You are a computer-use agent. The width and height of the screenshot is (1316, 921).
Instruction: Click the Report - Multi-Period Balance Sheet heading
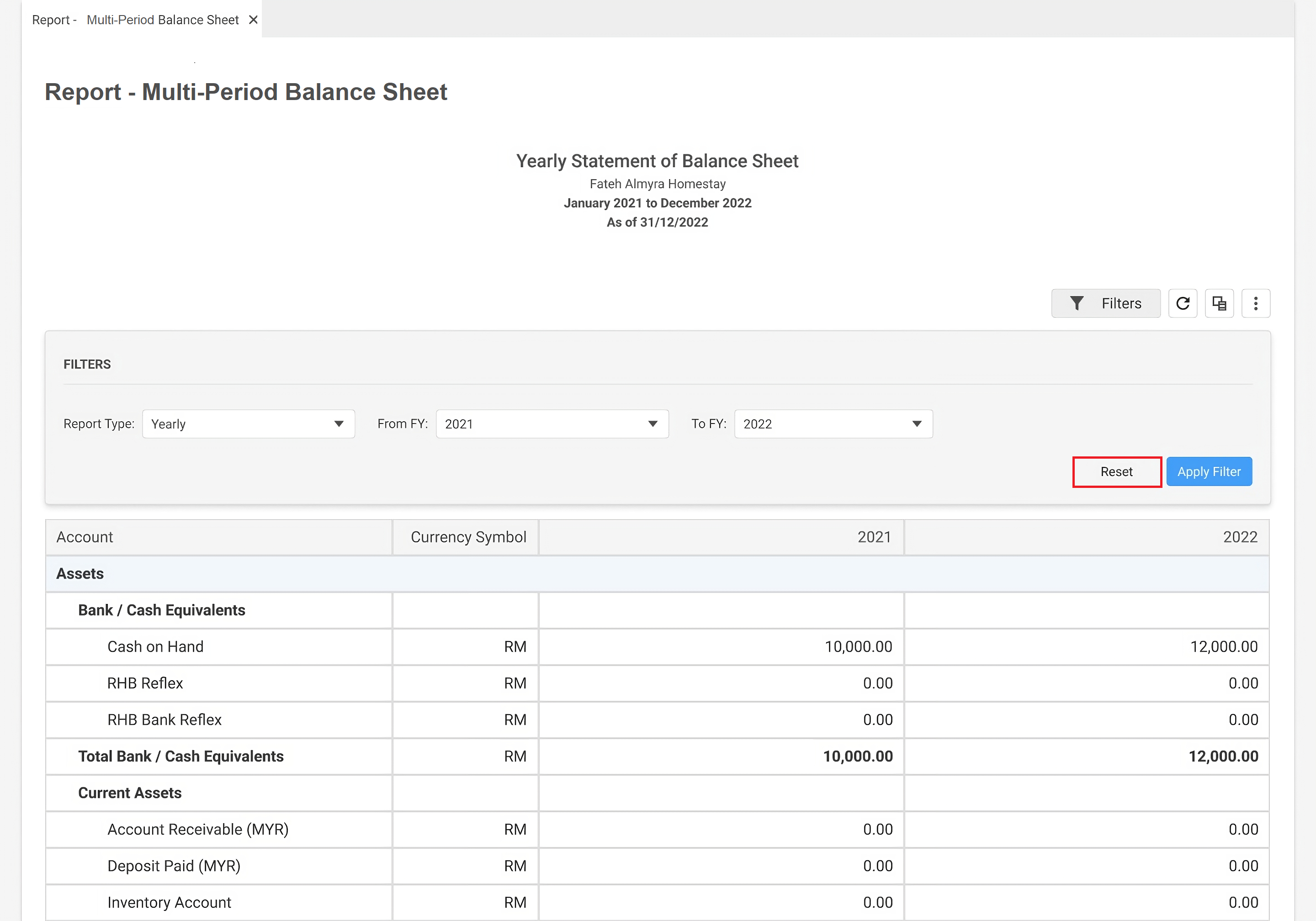pos(246,92)
